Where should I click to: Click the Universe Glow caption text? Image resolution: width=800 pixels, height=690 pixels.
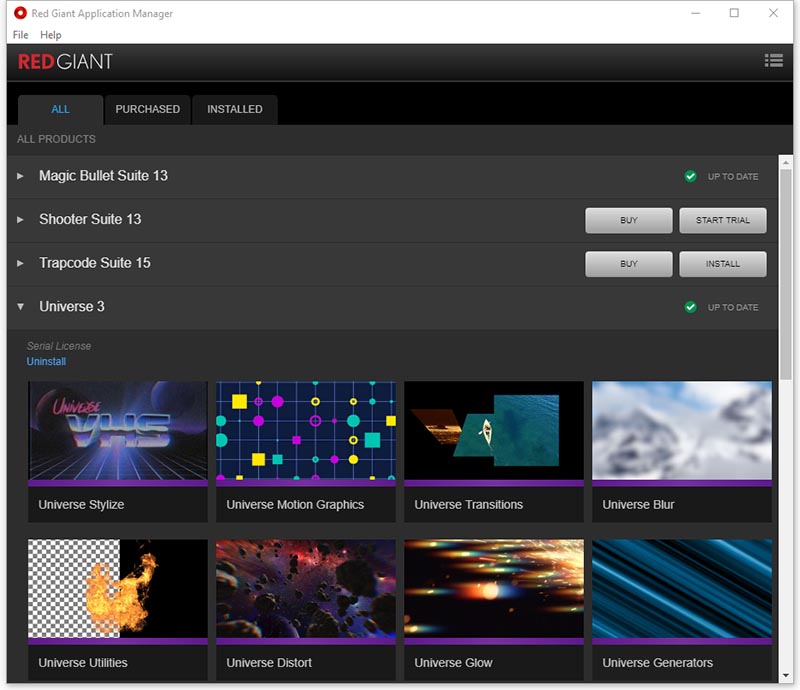(x=453, y=663)
